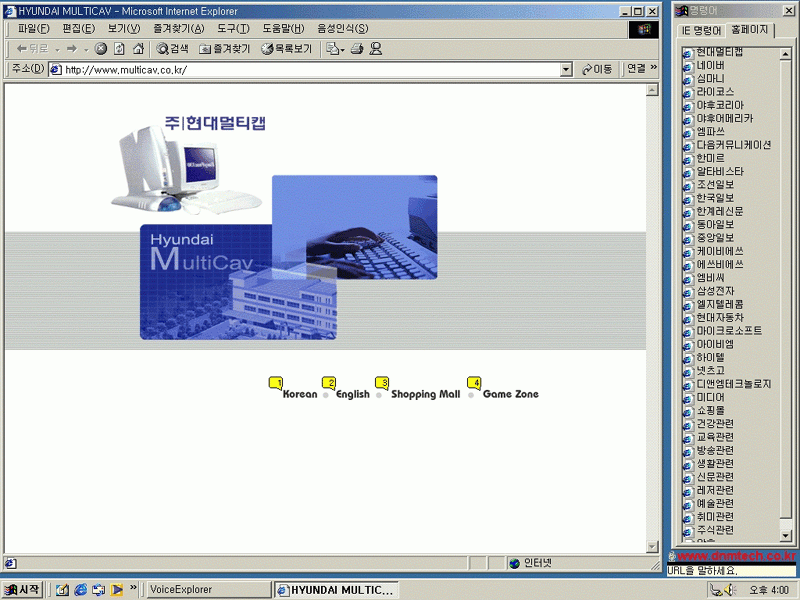
Task: Expand the 연결 (Links) chevron
Action: 654,68
